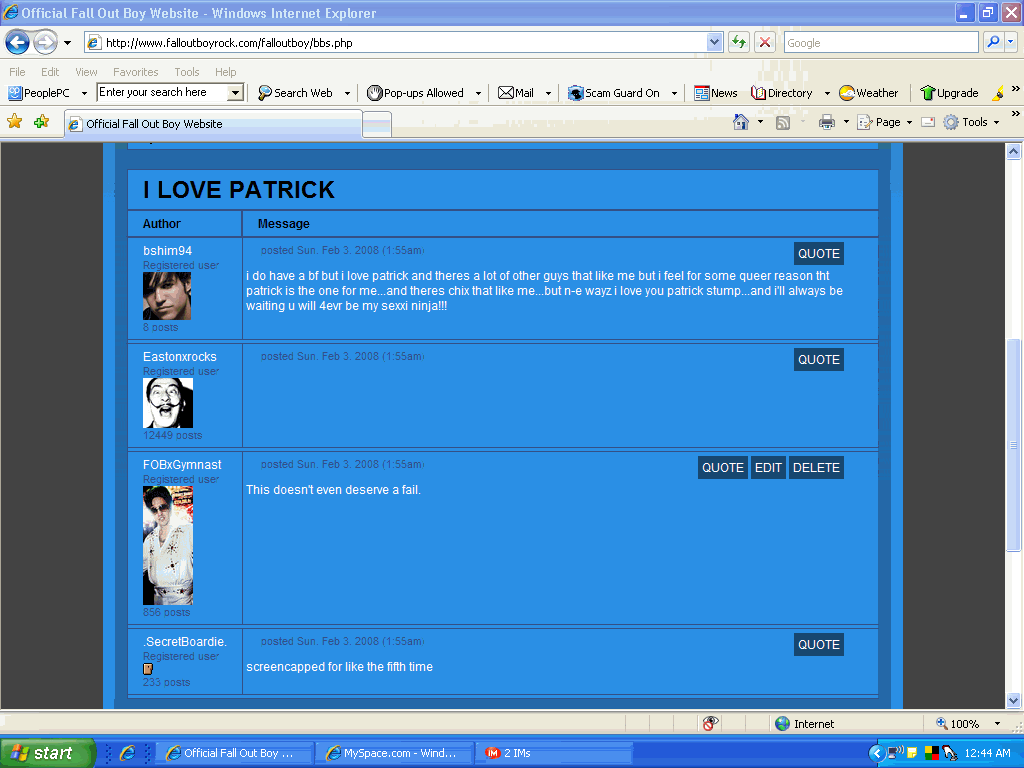Delete FOBxGymnast's post
This screenshot has height=768, width=1024.
pyautogui.click(x=816, y=468)
